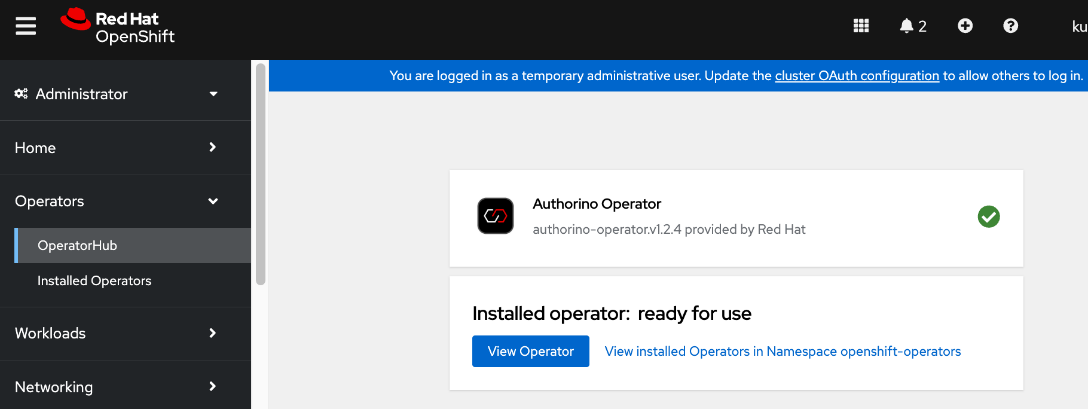The width and height of the screenshot is (1088, 409).
Task: Click the View Operator button
Action: 530,351
